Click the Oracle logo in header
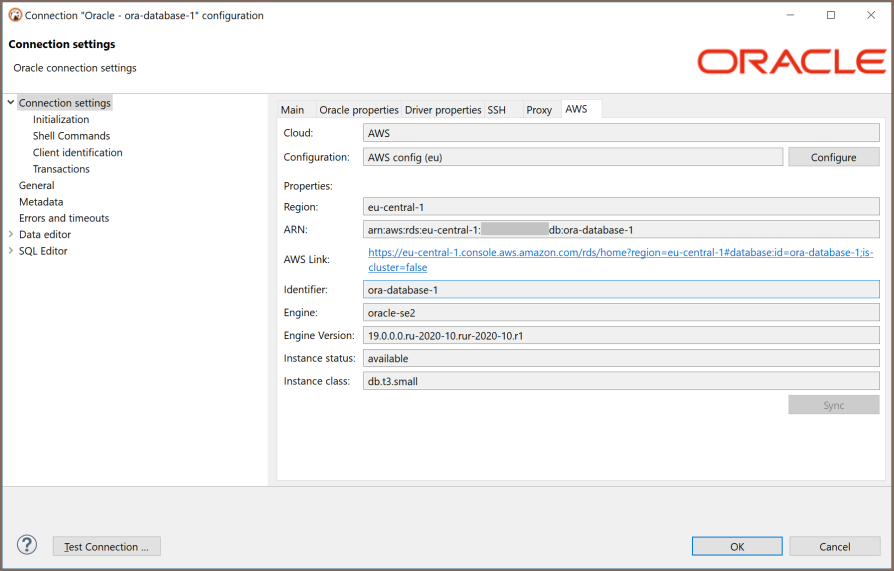The width and height of the screenshot is (894, 571). (x=790, y=61)
